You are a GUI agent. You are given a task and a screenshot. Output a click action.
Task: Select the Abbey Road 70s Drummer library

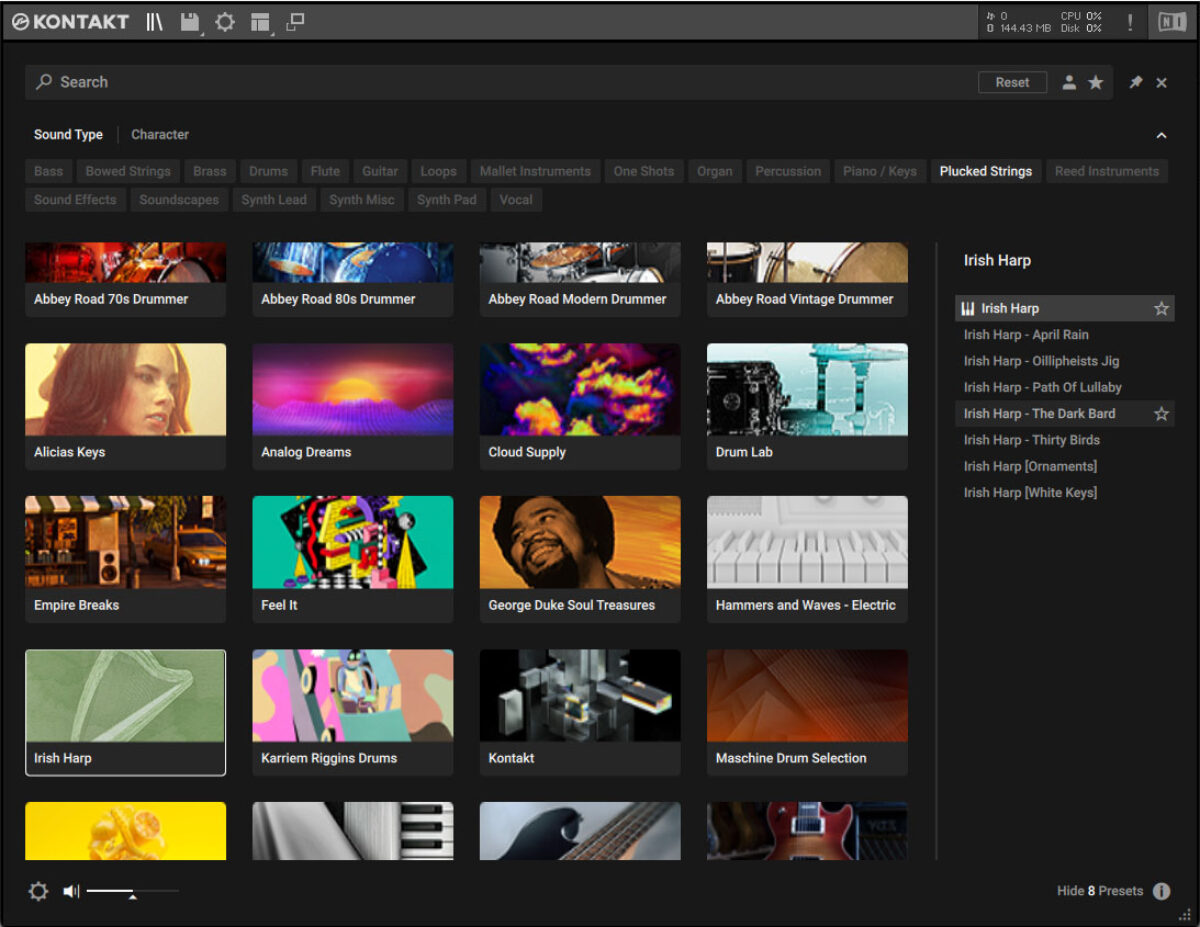[126, 280]
